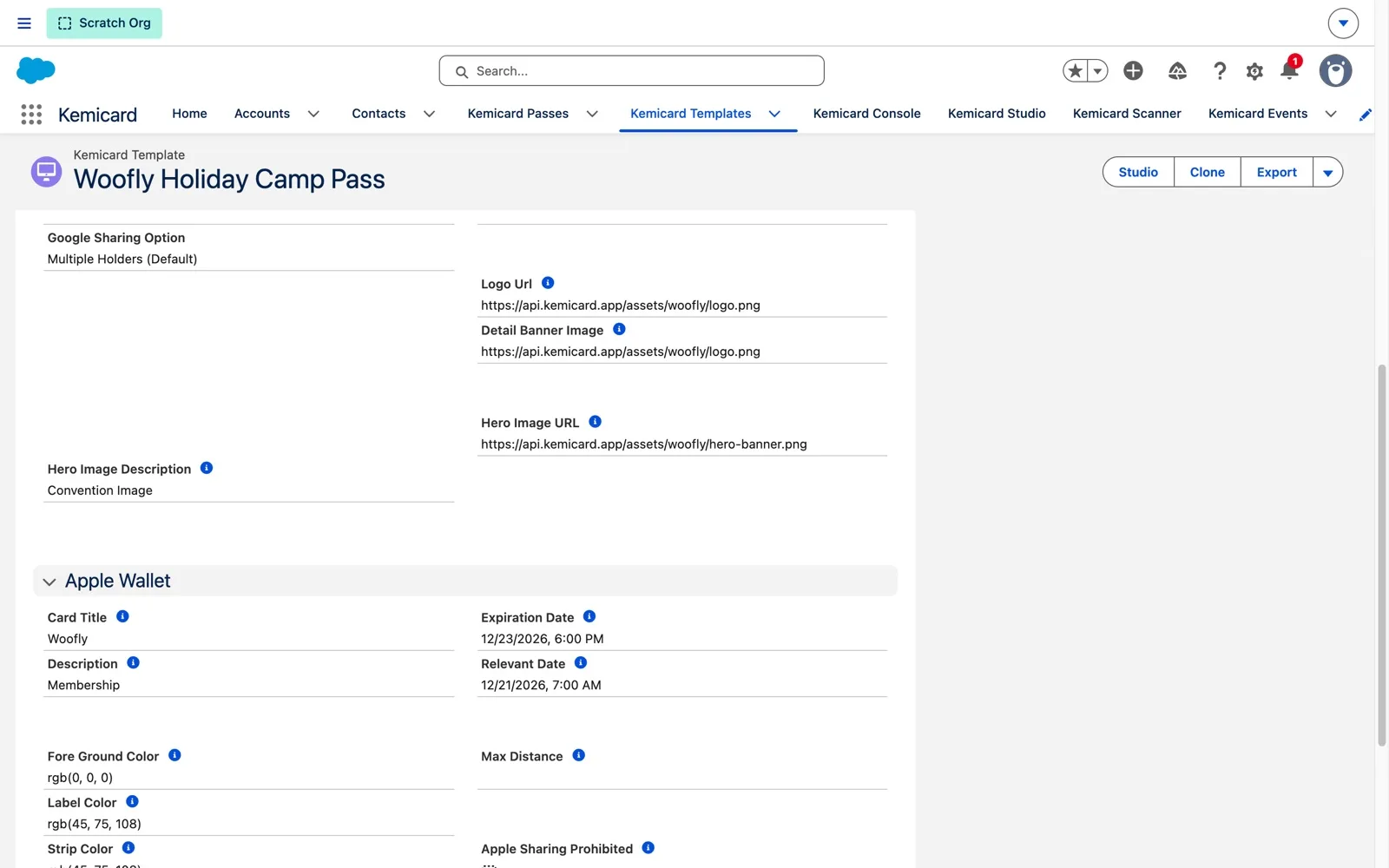Click the Multiple Holders (Default) value
The height and width of the screenshot is (868, 1389).
tap(122, 259)
